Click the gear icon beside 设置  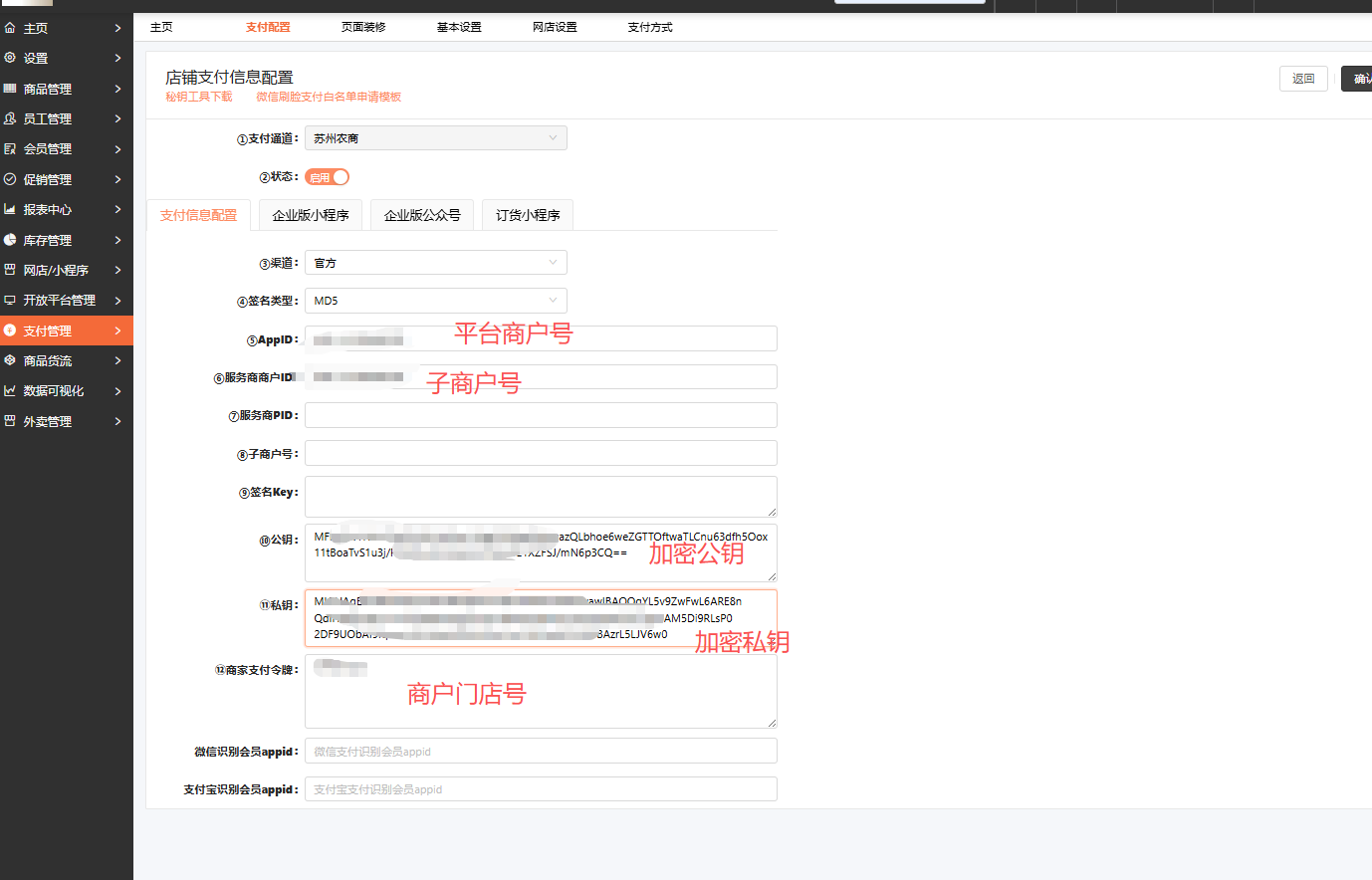click(x=10, y=58)
